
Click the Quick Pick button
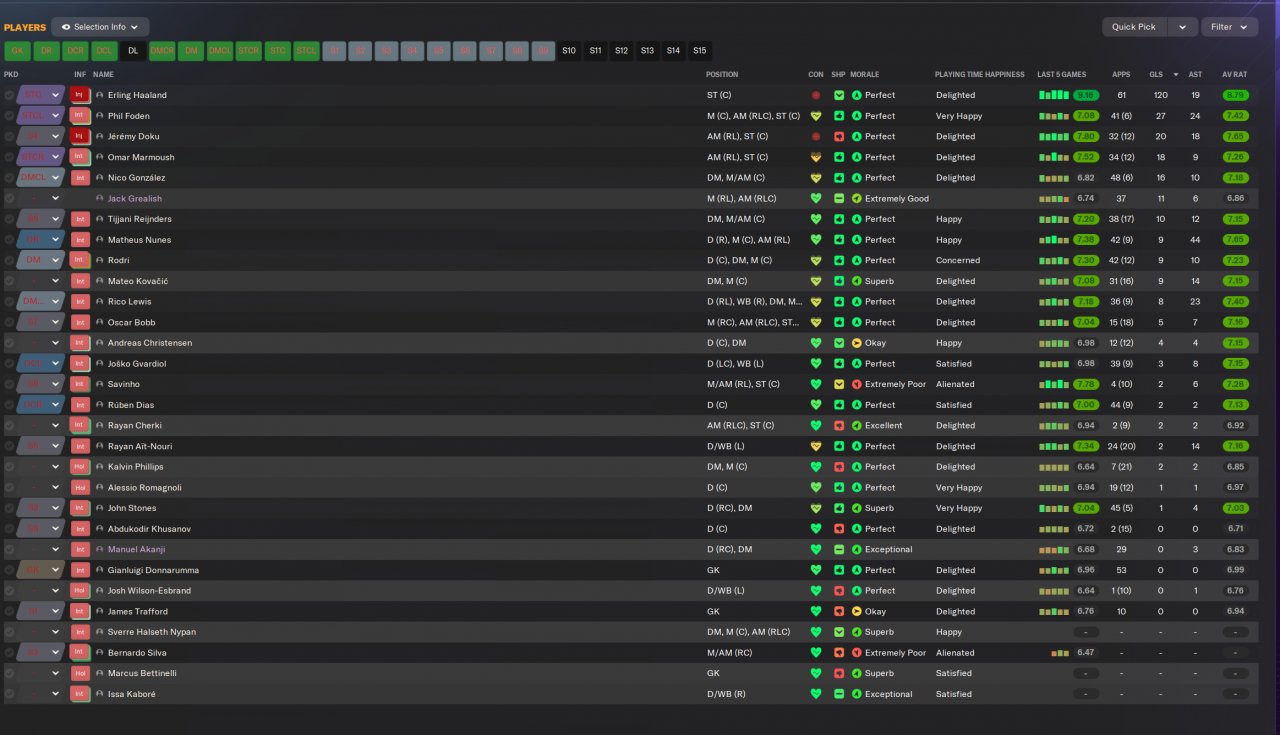pos(1134,27)
